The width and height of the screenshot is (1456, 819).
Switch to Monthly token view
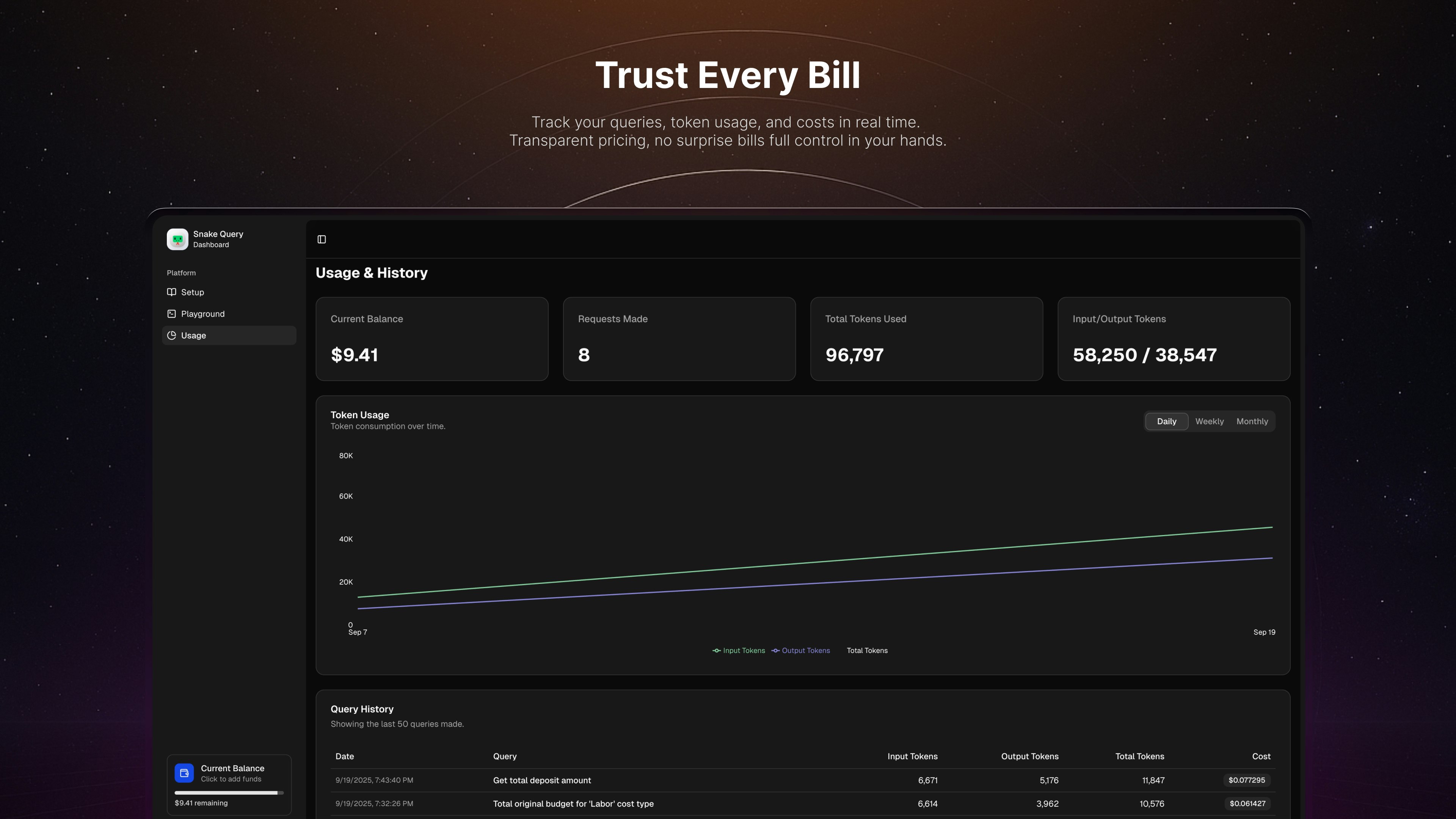(x=1252, y=422)
